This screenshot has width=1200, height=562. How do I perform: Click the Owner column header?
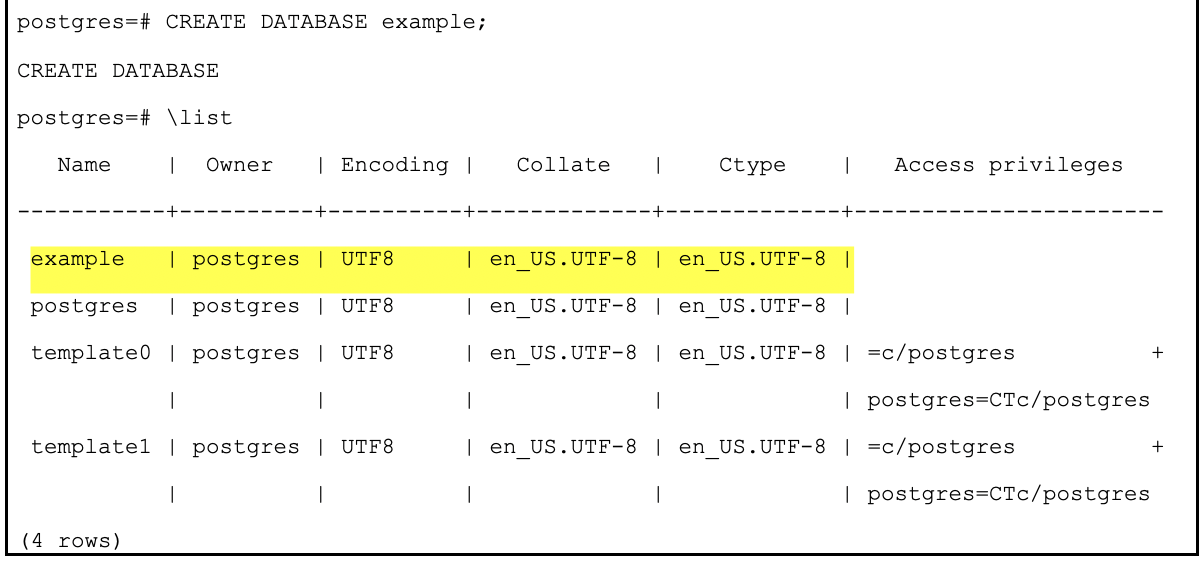click(x=239, y=165)
